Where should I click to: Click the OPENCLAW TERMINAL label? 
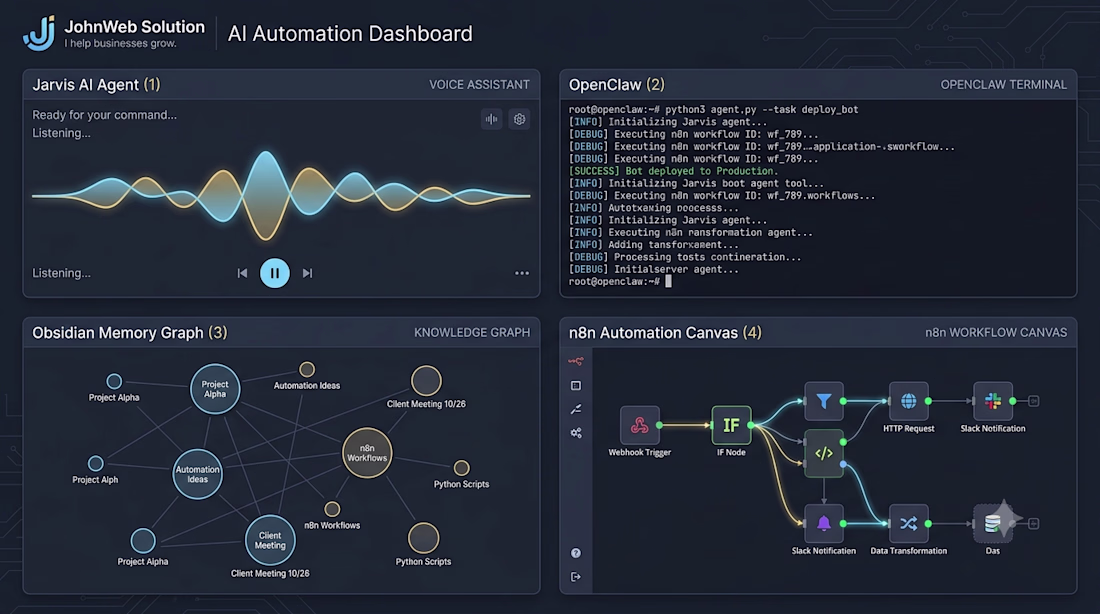coord(1003,85)
